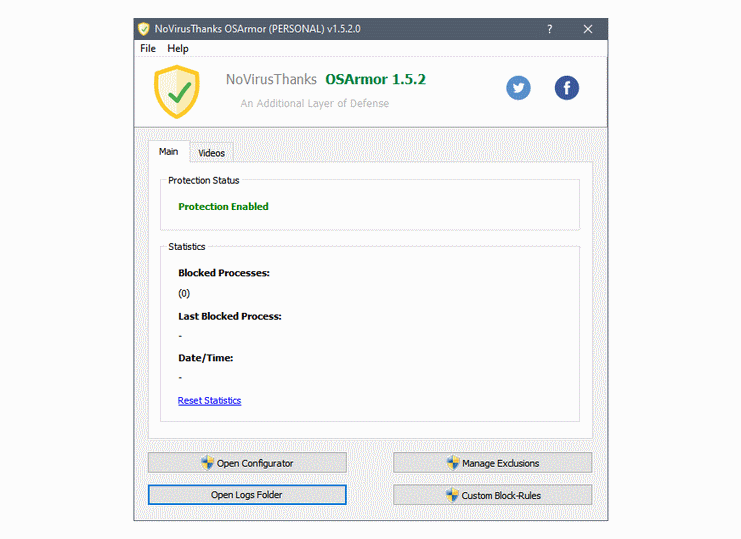Click the OSArmor 1.5.2 heading
This screenshot has width=741, height=539.
coord(376,79)
